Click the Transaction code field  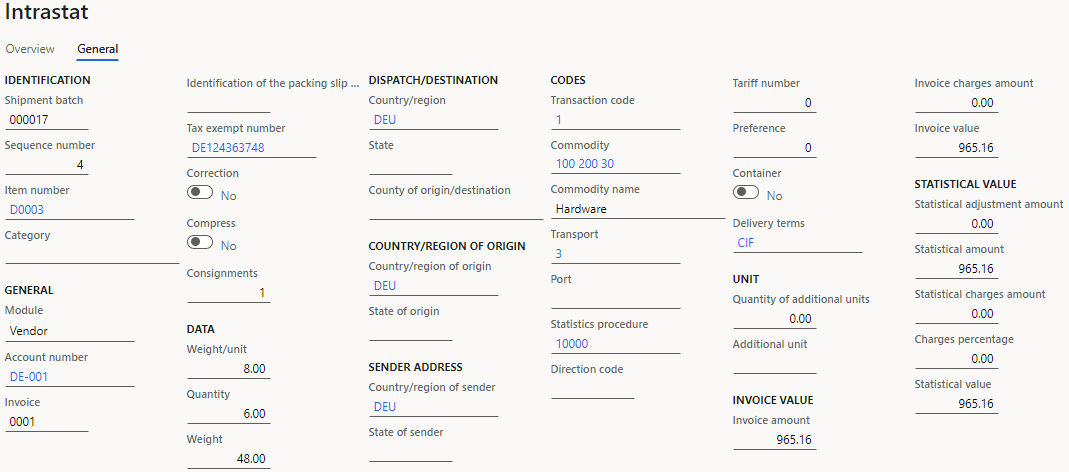click(x=616, y=120)
